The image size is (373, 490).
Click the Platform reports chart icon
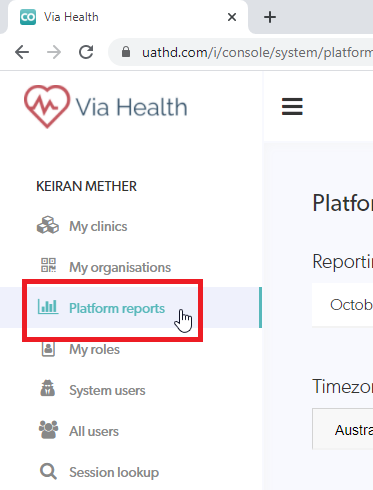click(x=48, y=306)
